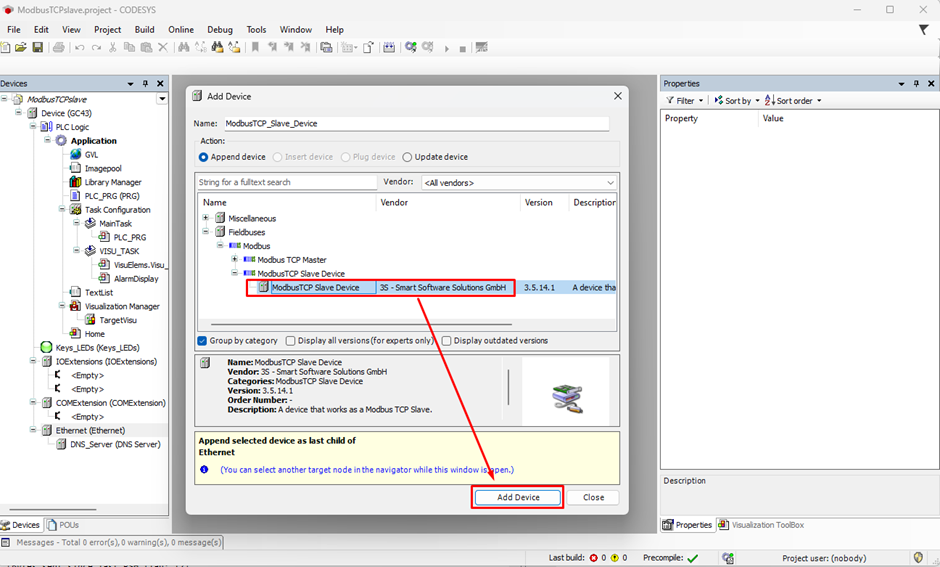Uncheck Group by category checkbox
940x567 pixels.
[x=203, y=340]
